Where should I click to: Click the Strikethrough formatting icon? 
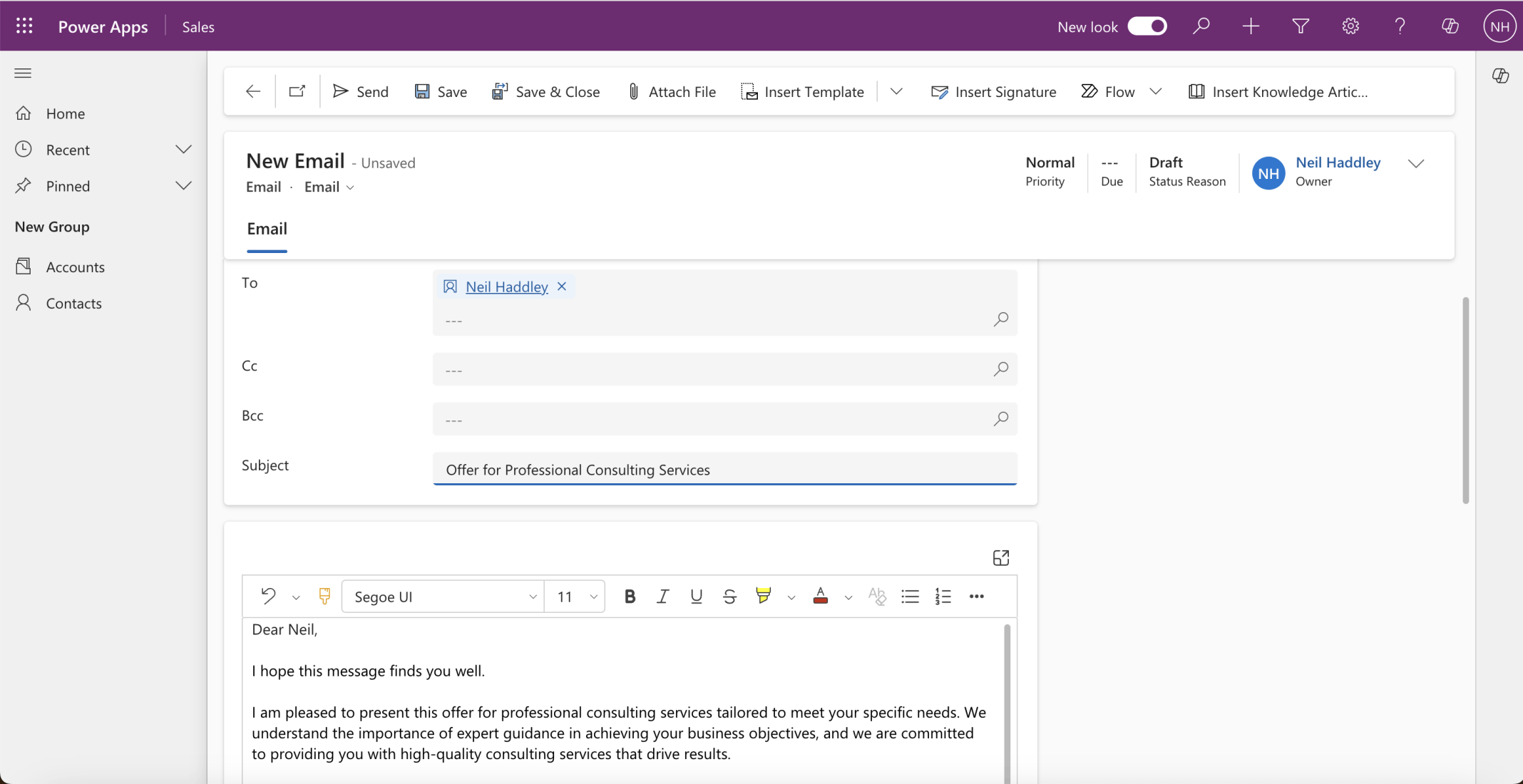pos(729,597)
